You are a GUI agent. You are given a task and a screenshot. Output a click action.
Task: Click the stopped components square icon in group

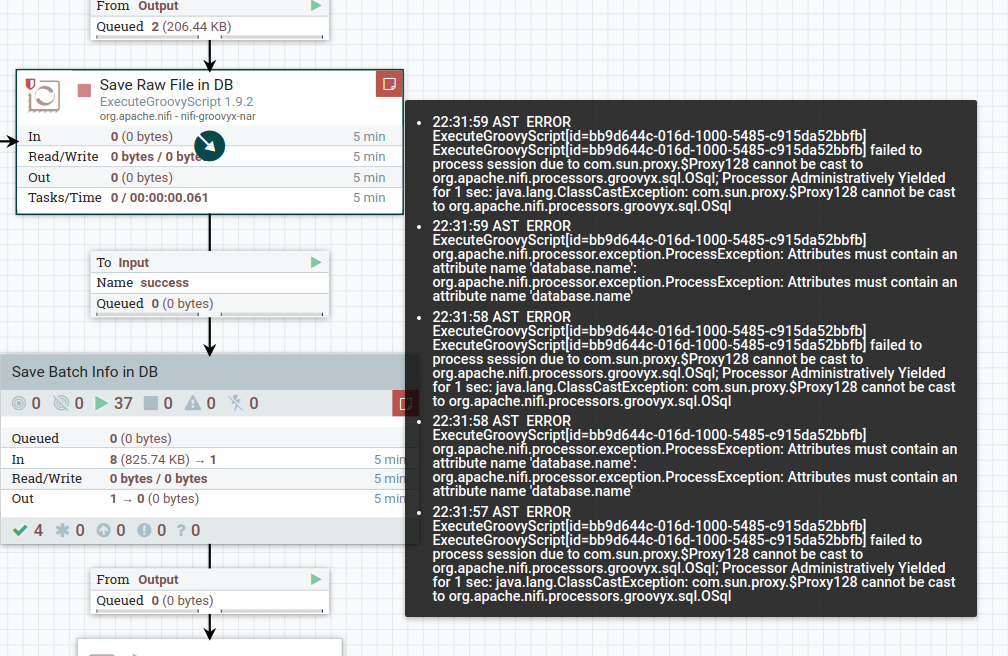pyautogui.click(x=150, y=403)
